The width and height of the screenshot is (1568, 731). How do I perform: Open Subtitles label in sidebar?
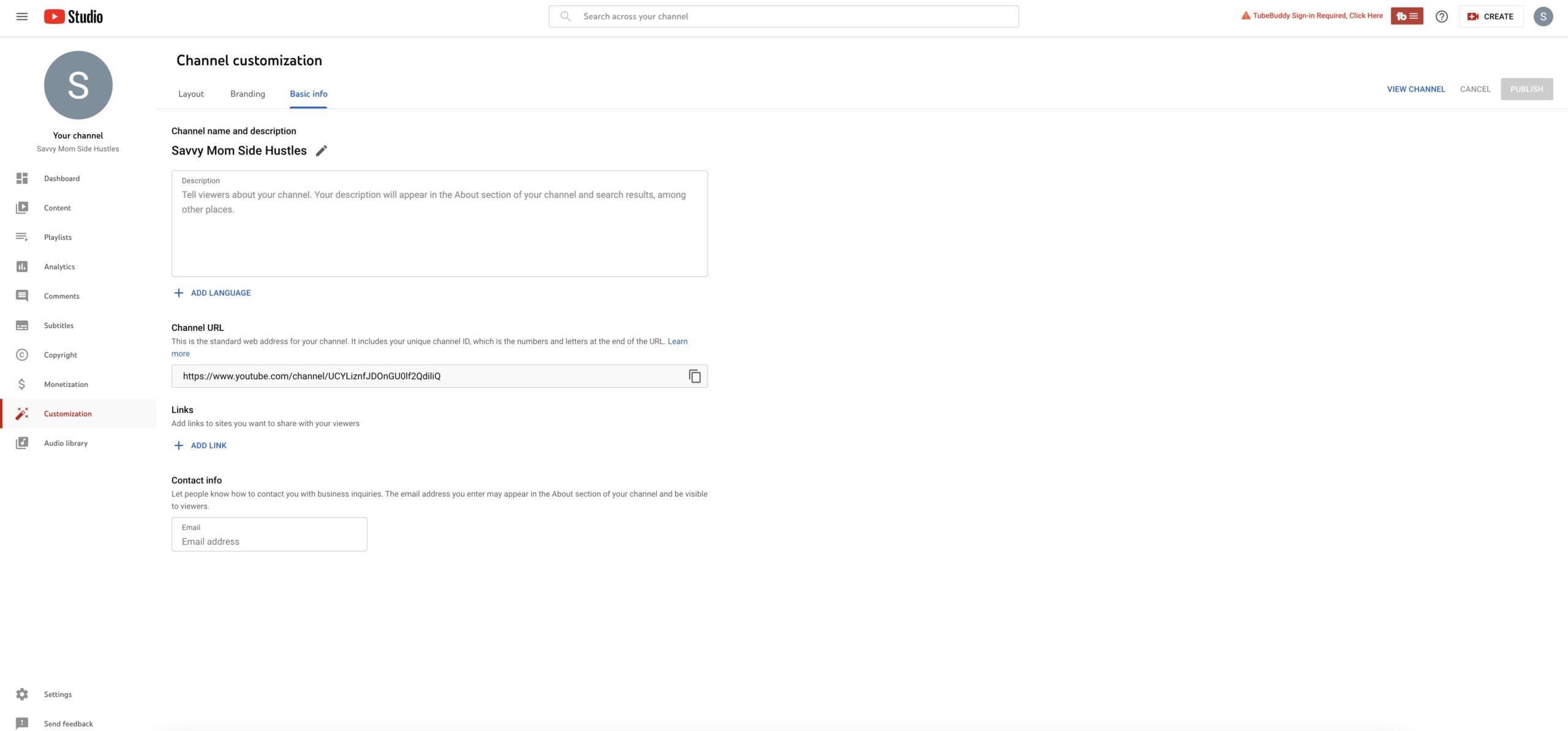point(59,325)
